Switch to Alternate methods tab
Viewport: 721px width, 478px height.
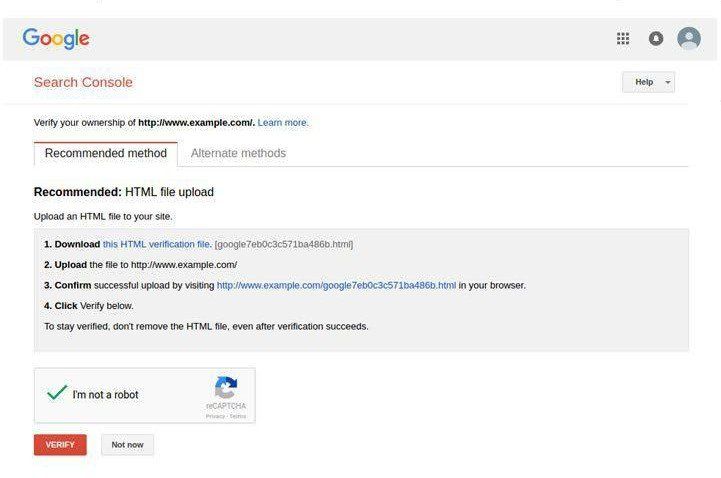tap(238, 154)
